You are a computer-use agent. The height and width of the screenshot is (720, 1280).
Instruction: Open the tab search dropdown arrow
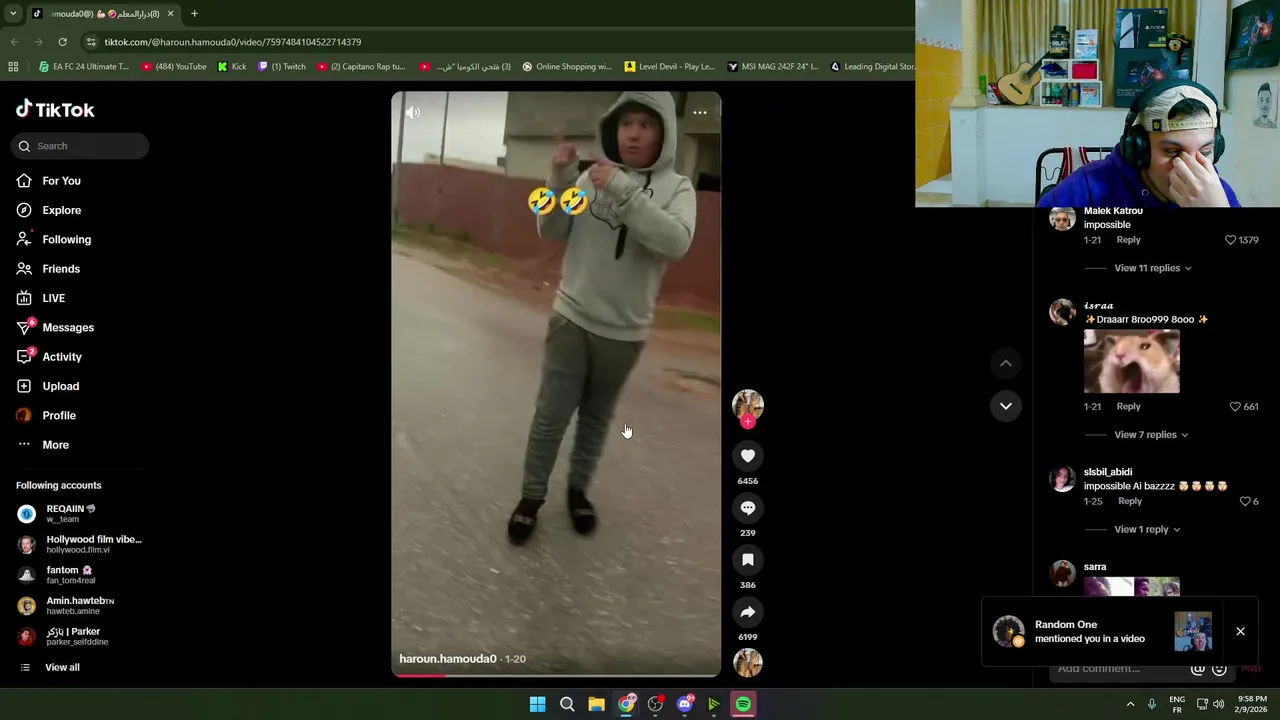click(x=14, y=14)
